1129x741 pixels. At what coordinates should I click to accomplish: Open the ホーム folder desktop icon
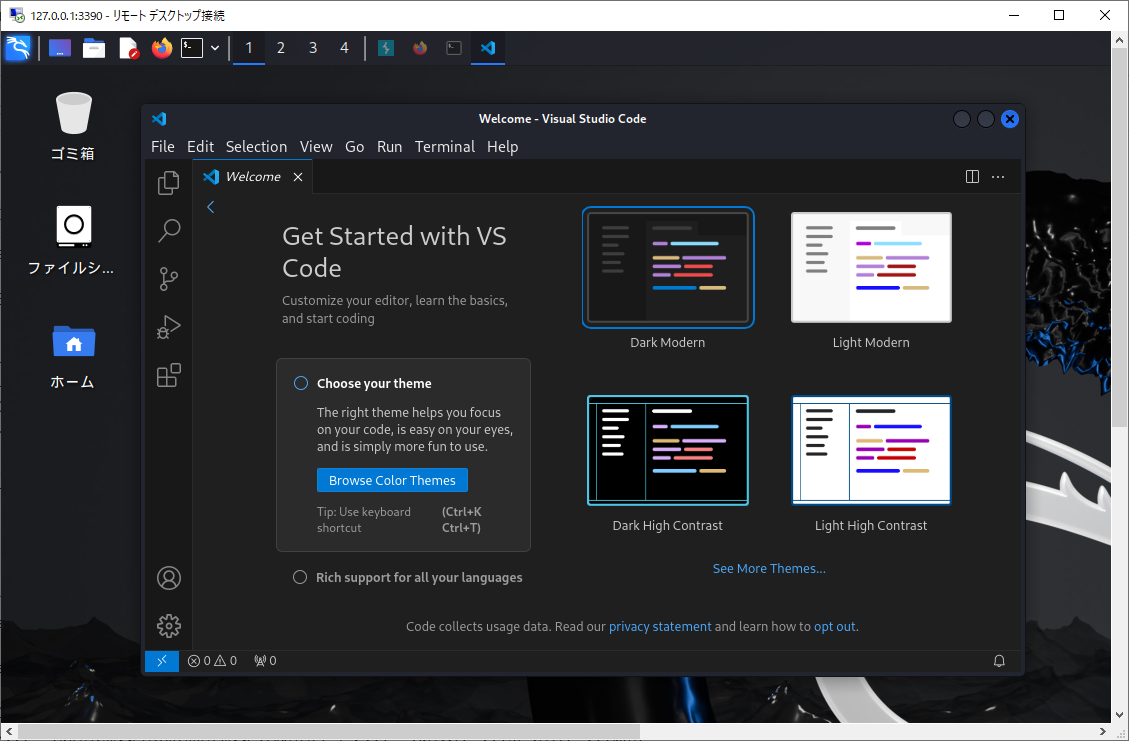73,356
